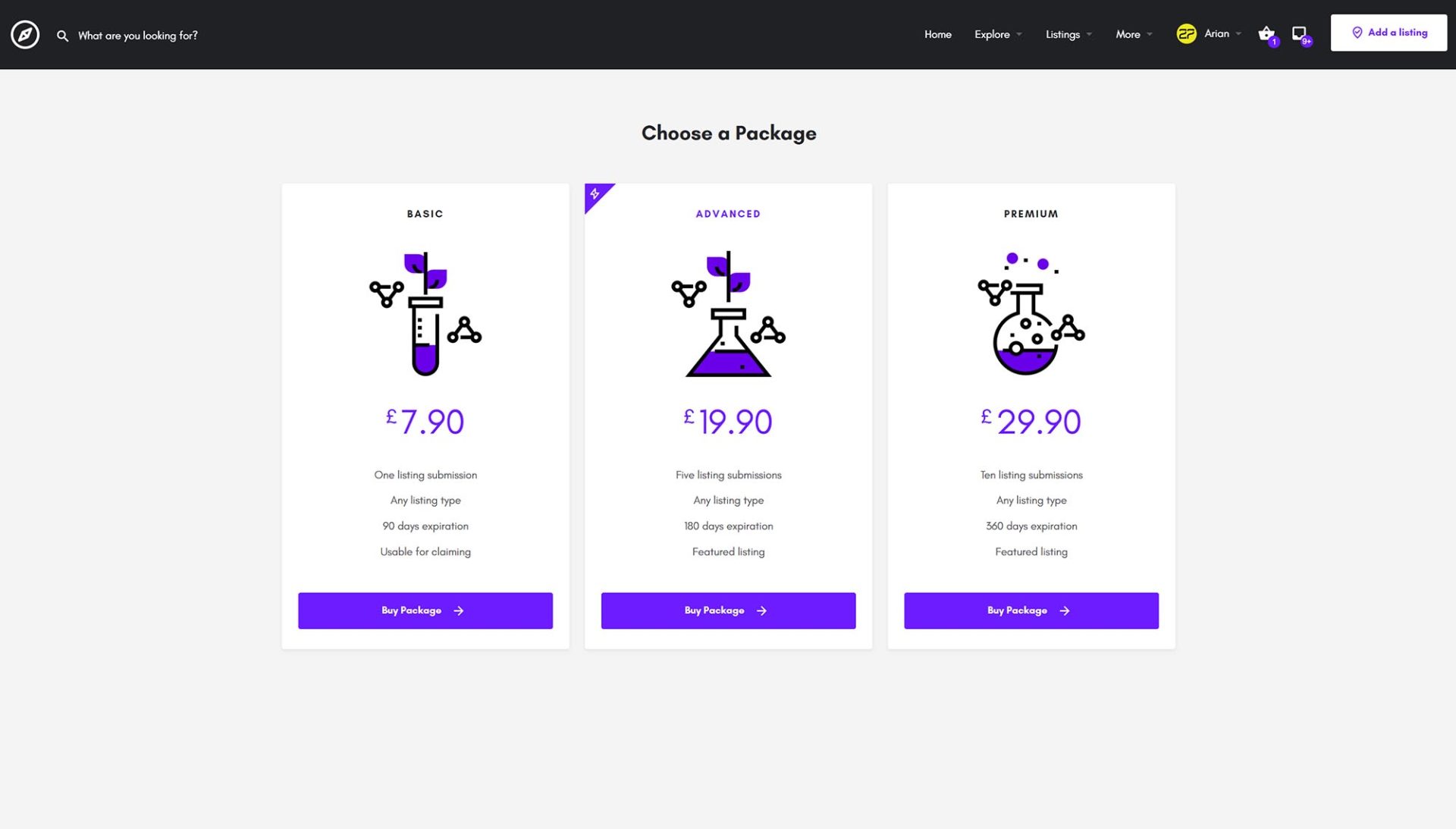
Task: Focus the 'What are you looking for?' search field
Action: [138, 36]
